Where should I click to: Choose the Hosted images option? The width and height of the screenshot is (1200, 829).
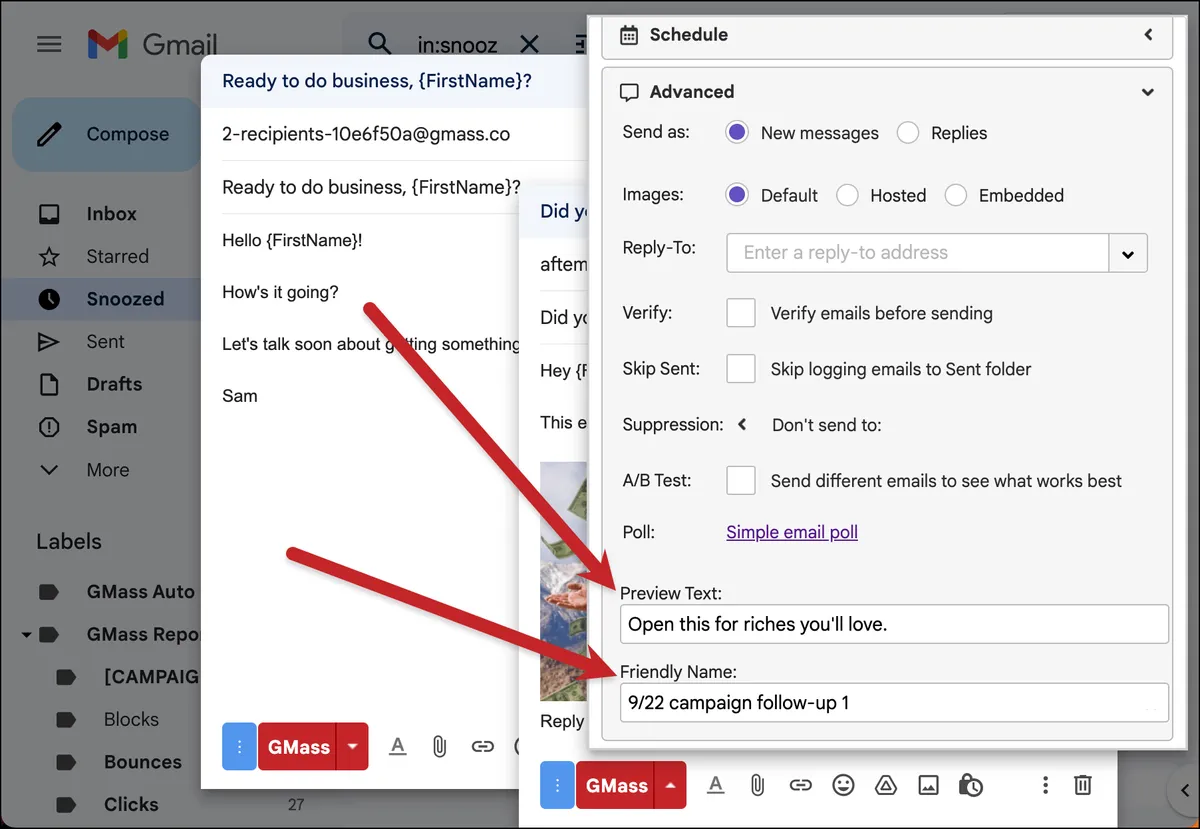[847, 195]
